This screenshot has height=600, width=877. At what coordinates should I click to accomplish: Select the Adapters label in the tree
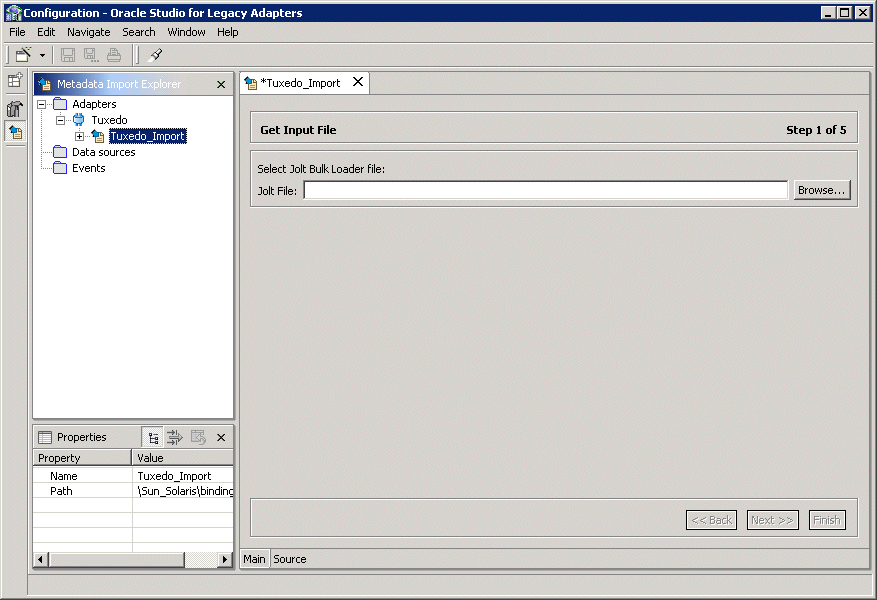click(94, 104)
